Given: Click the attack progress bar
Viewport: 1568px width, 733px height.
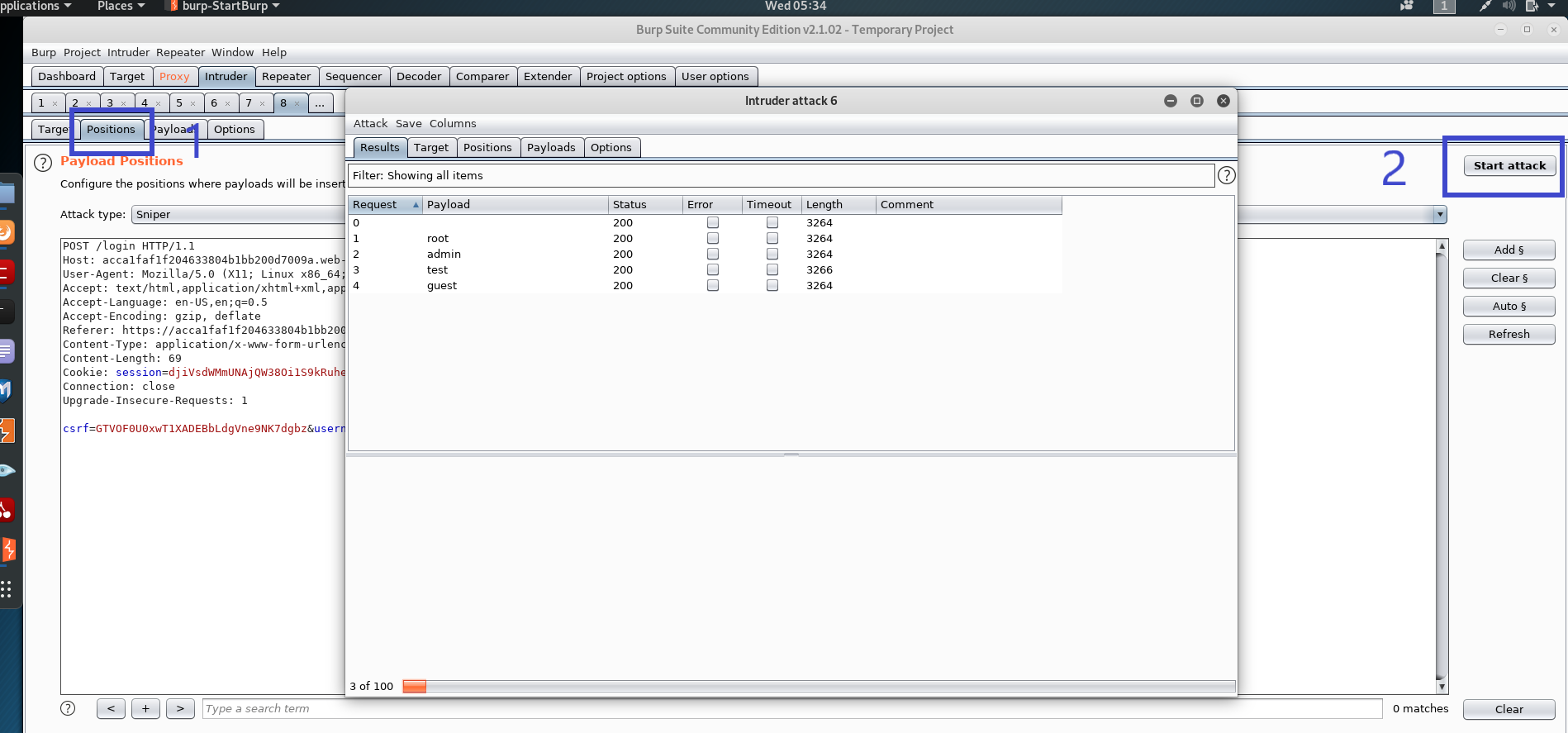Looking at the screenshot, I should [x=819, y=686].
